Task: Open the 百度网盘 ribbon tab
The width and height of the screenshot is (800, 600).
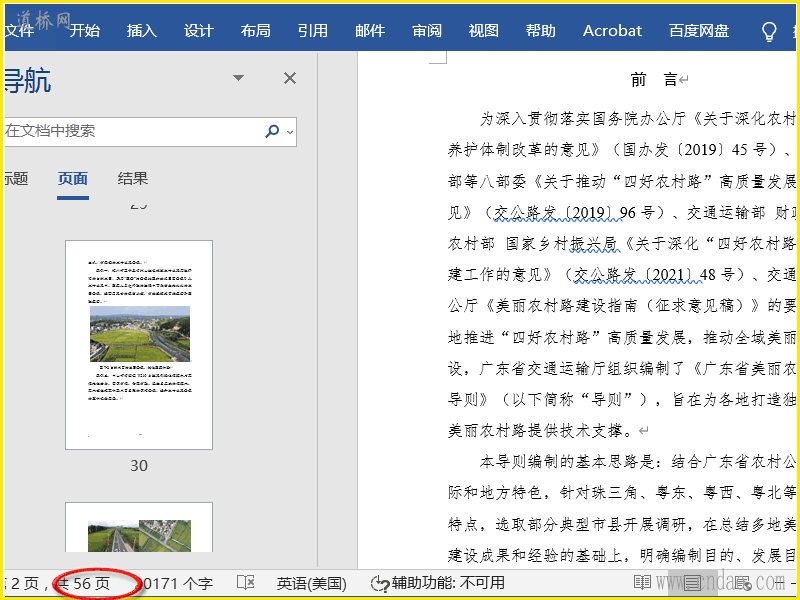Action: pos(699,31)
